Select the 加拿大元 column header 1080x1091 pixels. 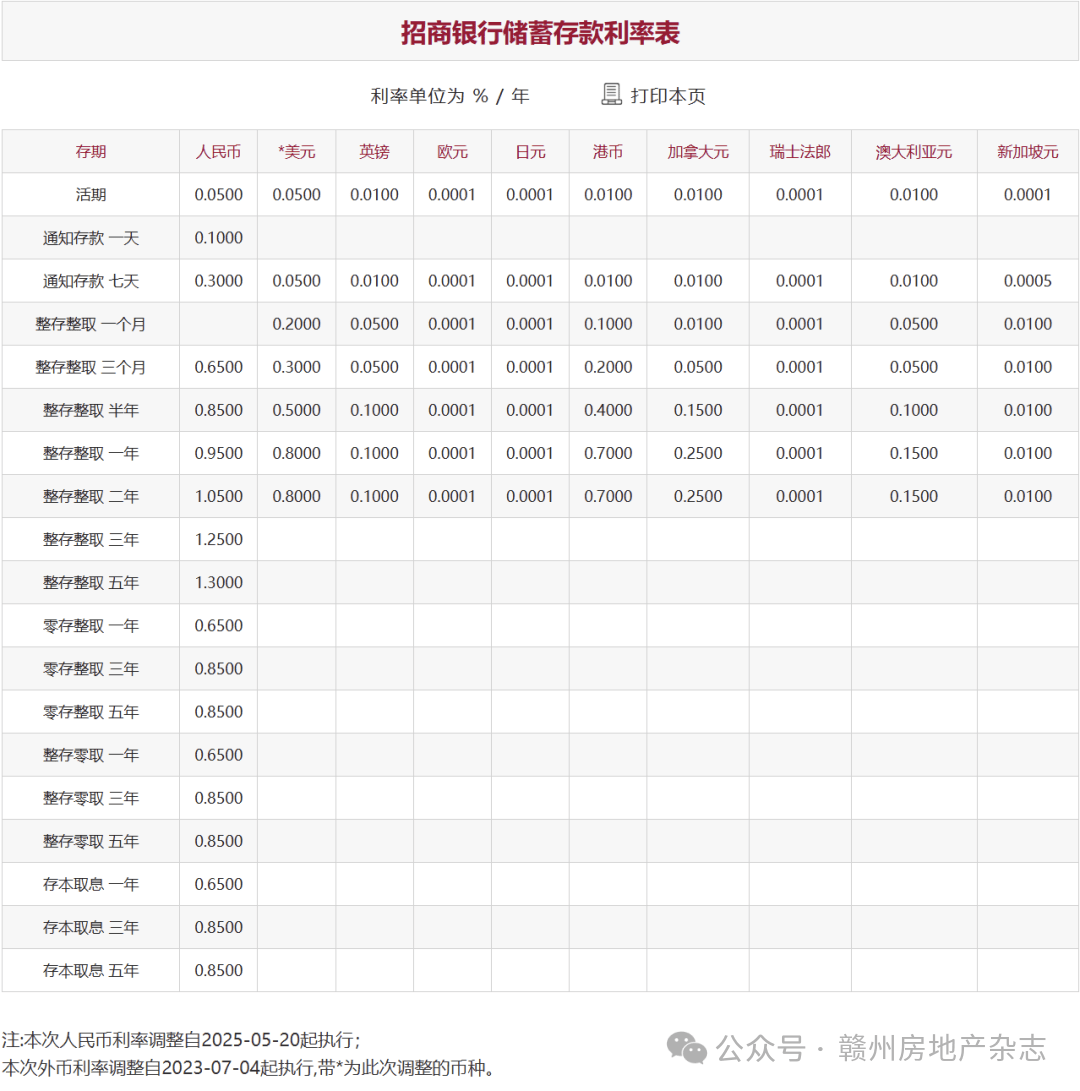coord(698,152)
